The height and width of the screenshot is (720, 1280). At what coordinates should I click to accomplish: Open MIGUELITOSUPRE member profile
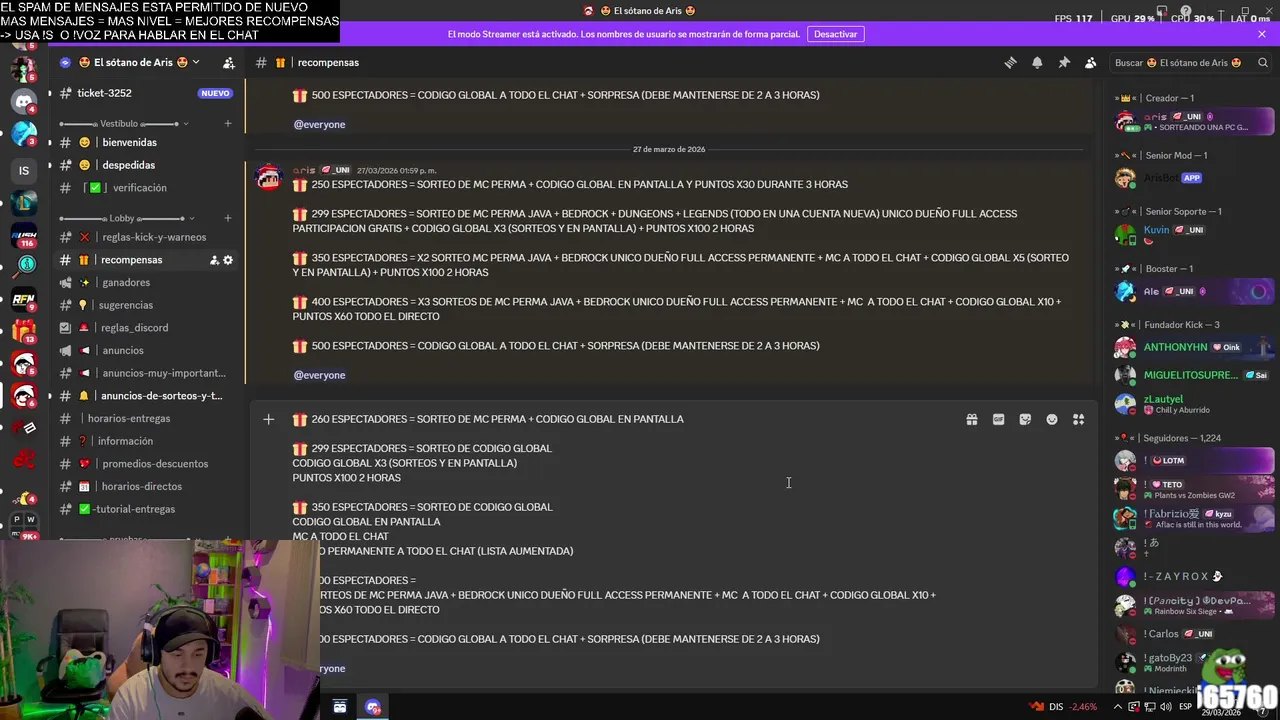[x=1194, y=376]
